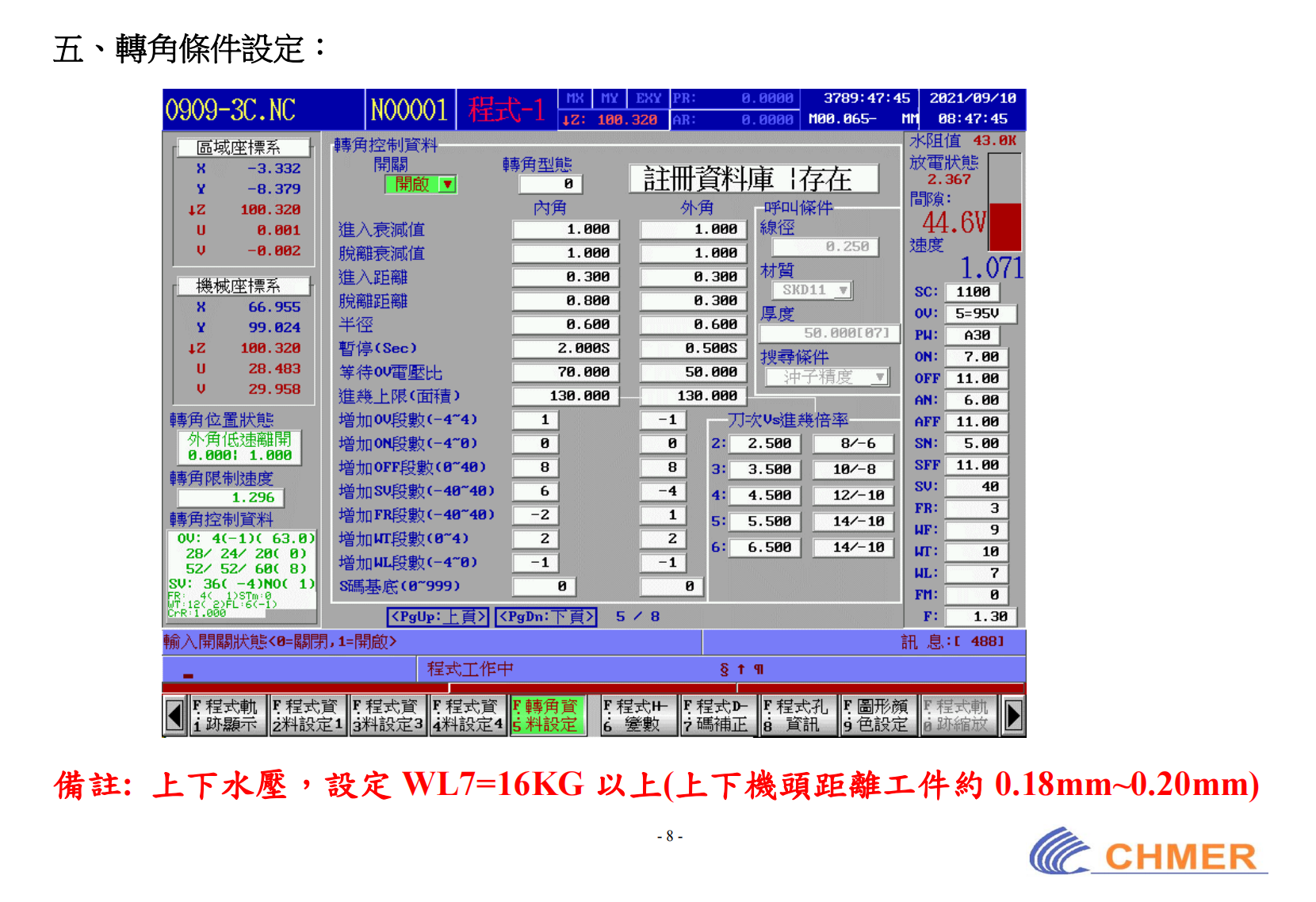Click the 內角 增加WT段數 2 field
This screenshot has height=902, width=1316.
[535, 539]
